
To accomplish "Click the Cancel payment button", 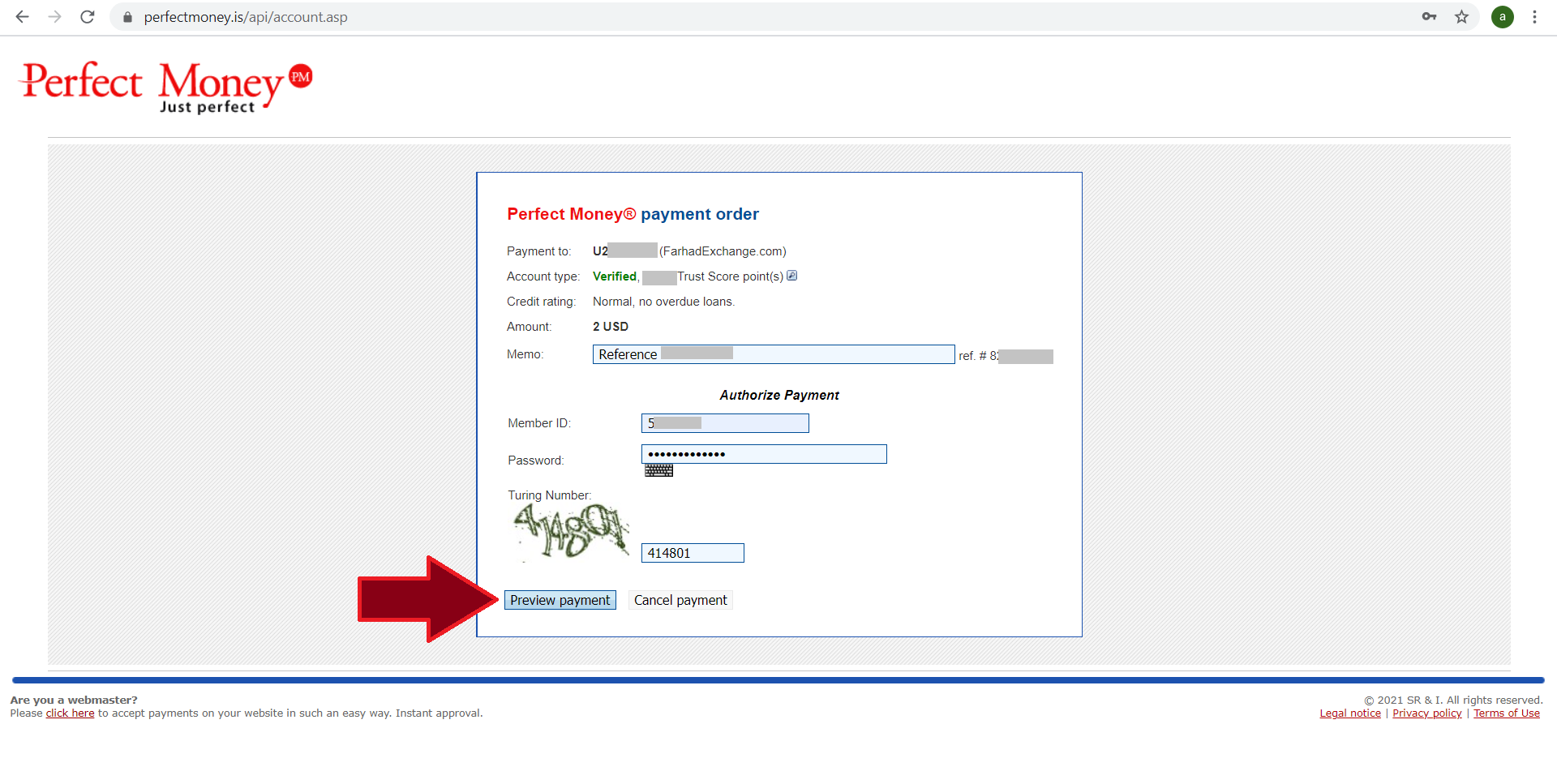I will point(680,600).
